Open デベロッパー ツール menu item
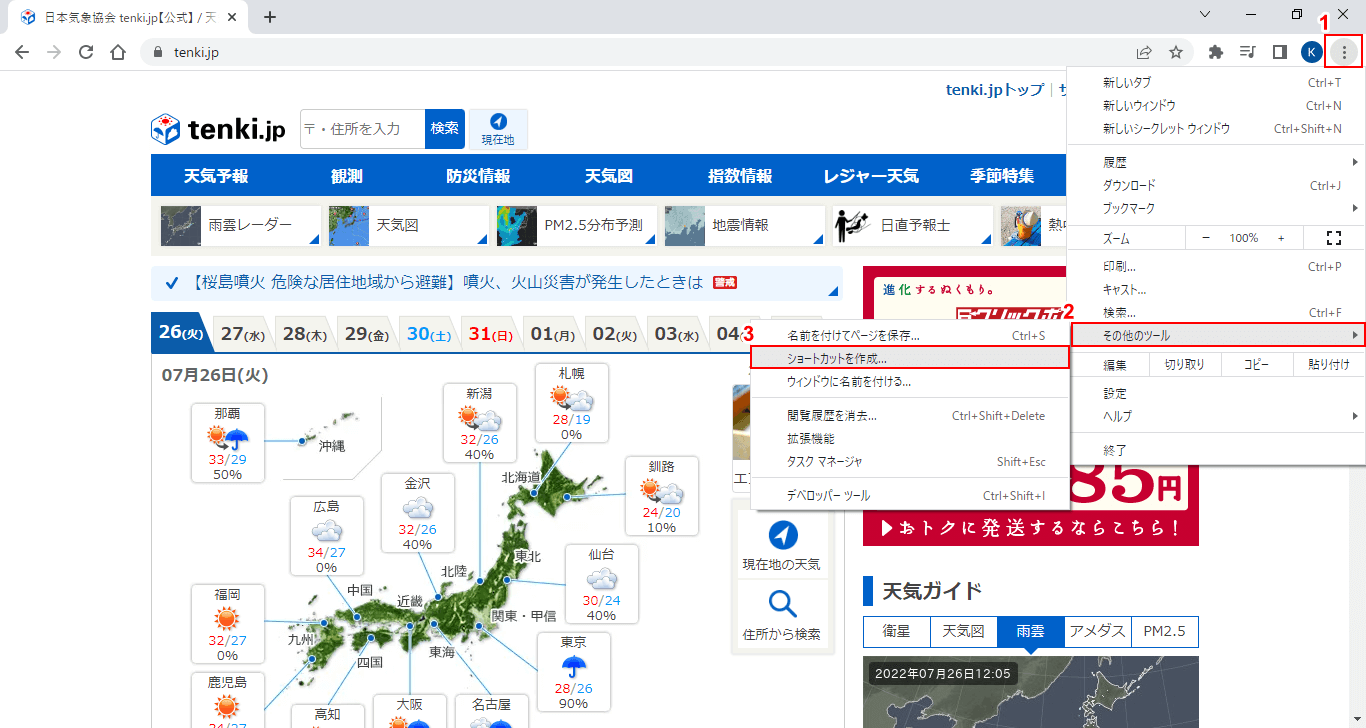This screenshot has height=728, width=1366. (x=910, y=496)
